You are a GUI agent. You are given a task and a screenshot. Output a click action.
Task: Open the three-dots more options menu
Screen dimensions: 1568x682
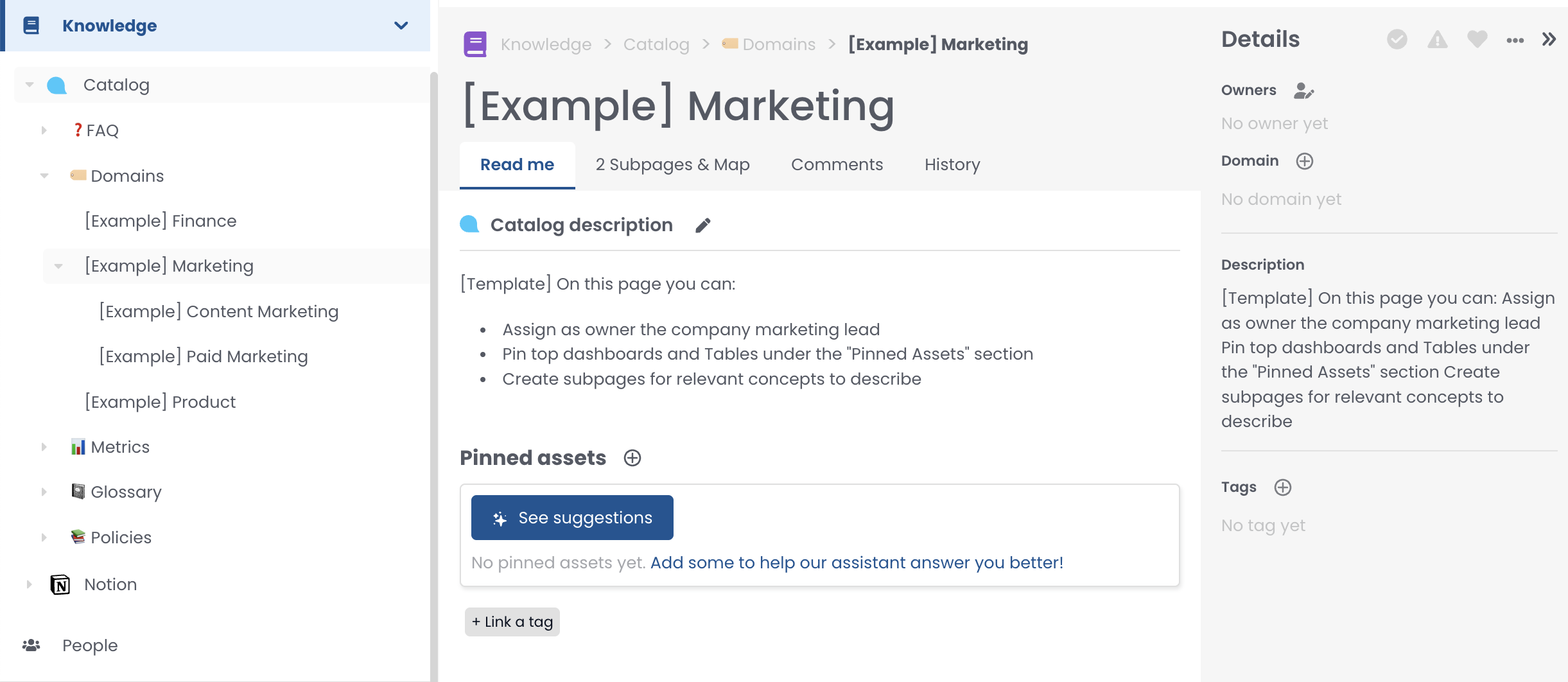tap(1515, 40)
